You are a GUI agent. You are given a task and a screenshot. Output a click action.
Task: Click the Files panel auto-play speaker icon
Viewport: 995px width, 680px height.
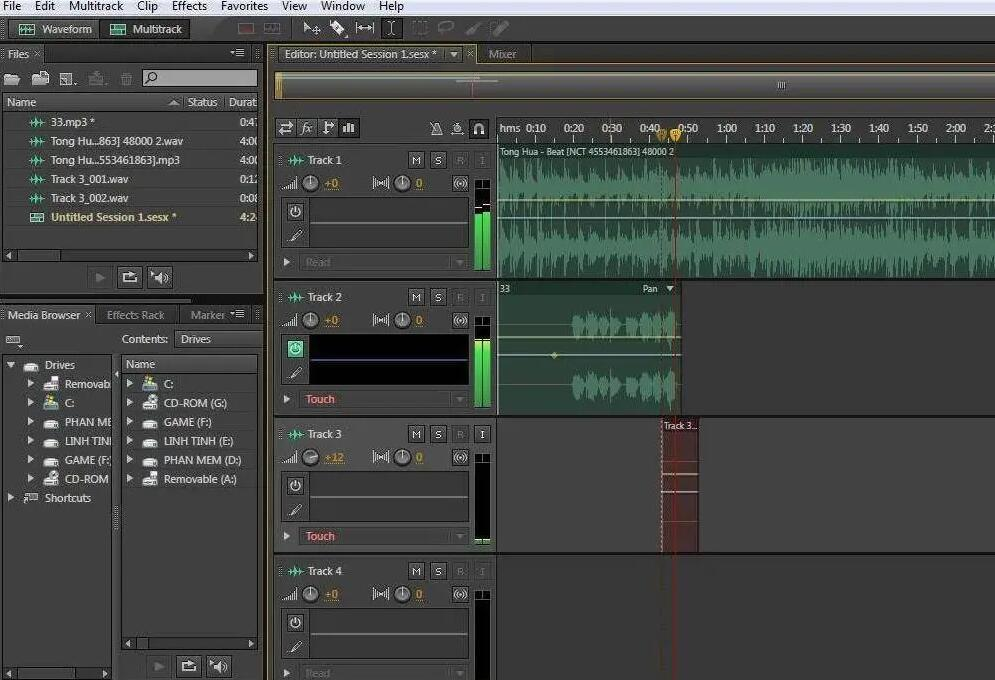pyautogui.click(x=160, y=277)
